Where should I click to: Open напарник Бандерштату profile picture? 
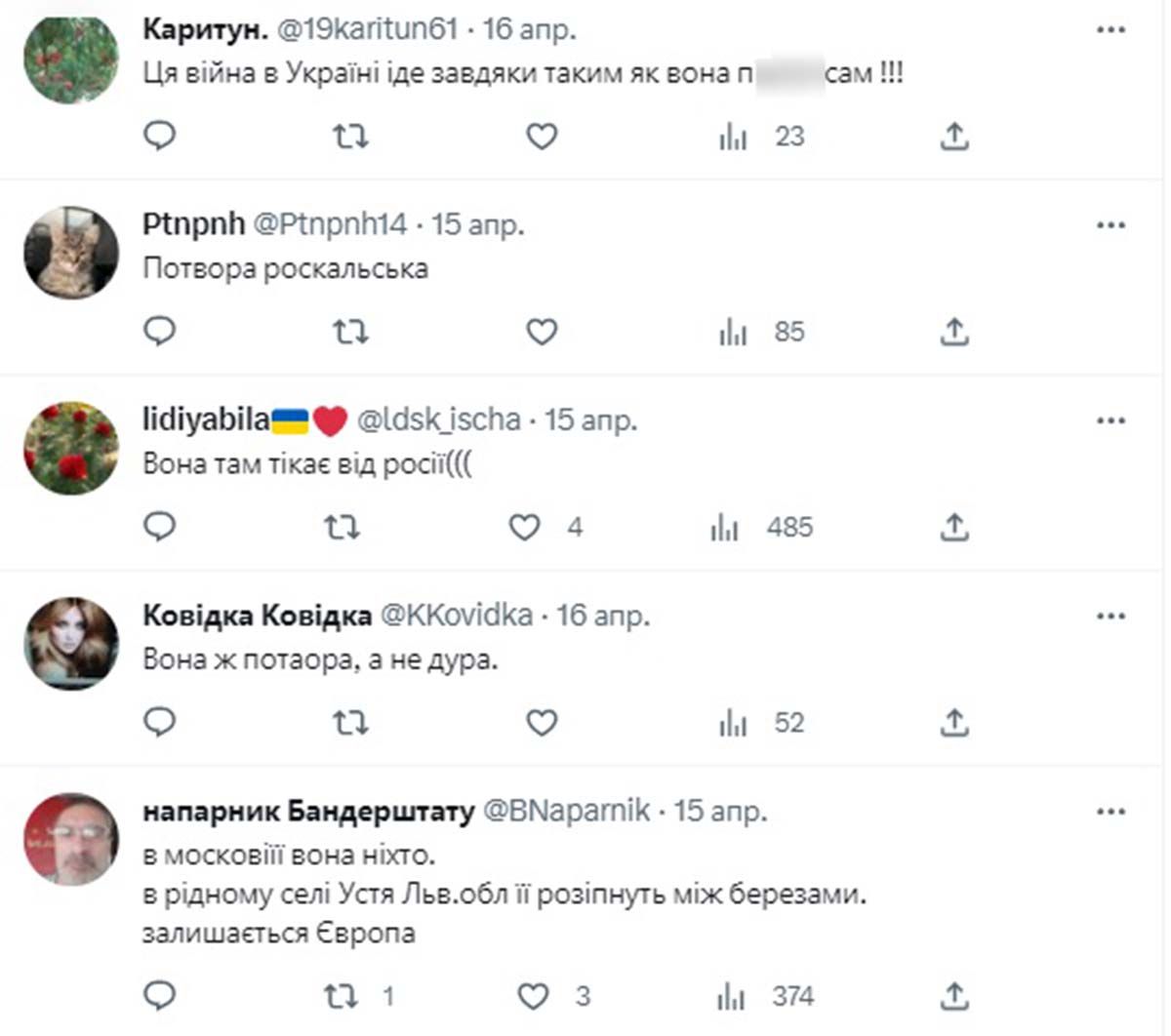[x=71, y=839]
